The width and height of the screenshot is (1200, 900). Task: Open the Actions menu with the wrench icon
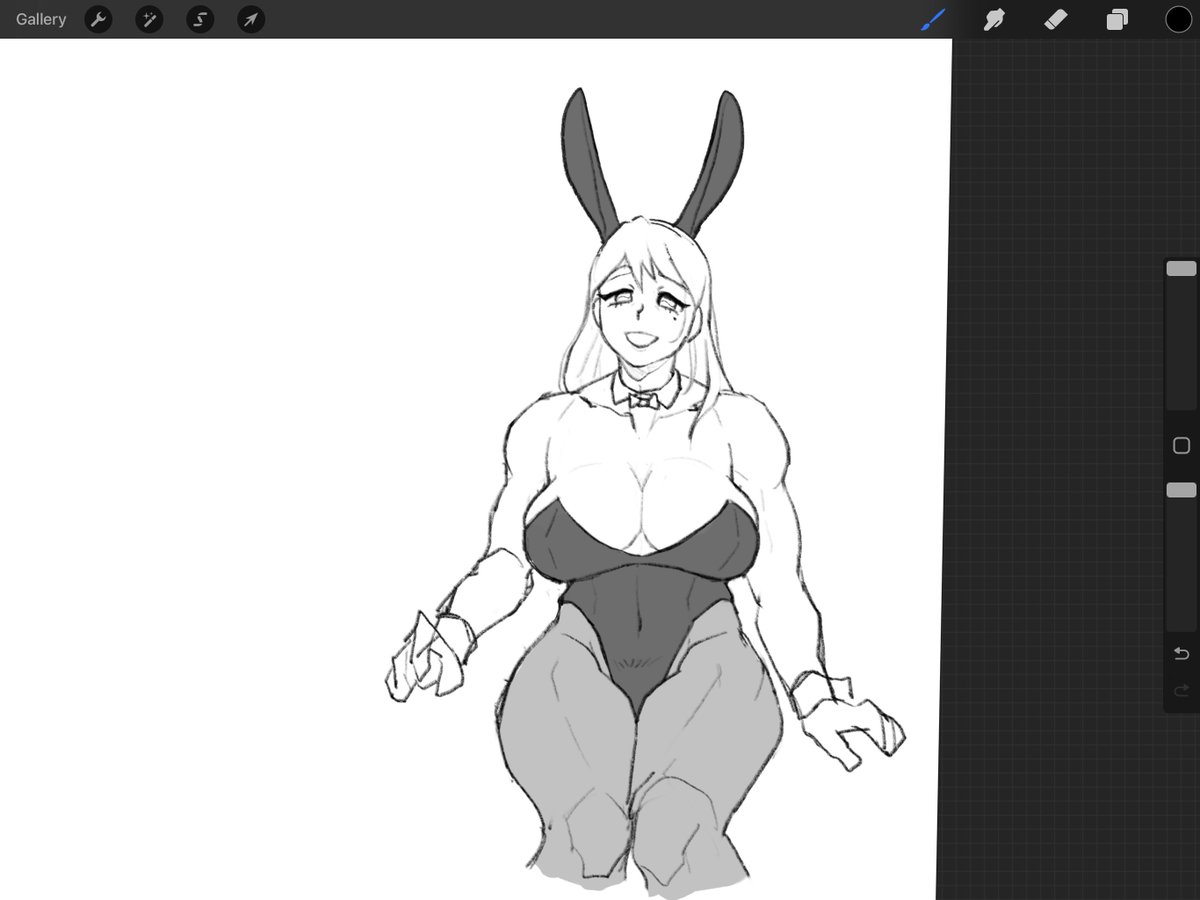click(x=98, y=19)
